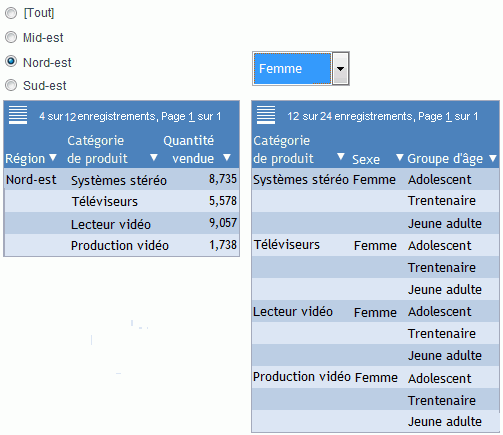Click the quantity value 5,578
This screenshot has width=503, height=435.
223,201
